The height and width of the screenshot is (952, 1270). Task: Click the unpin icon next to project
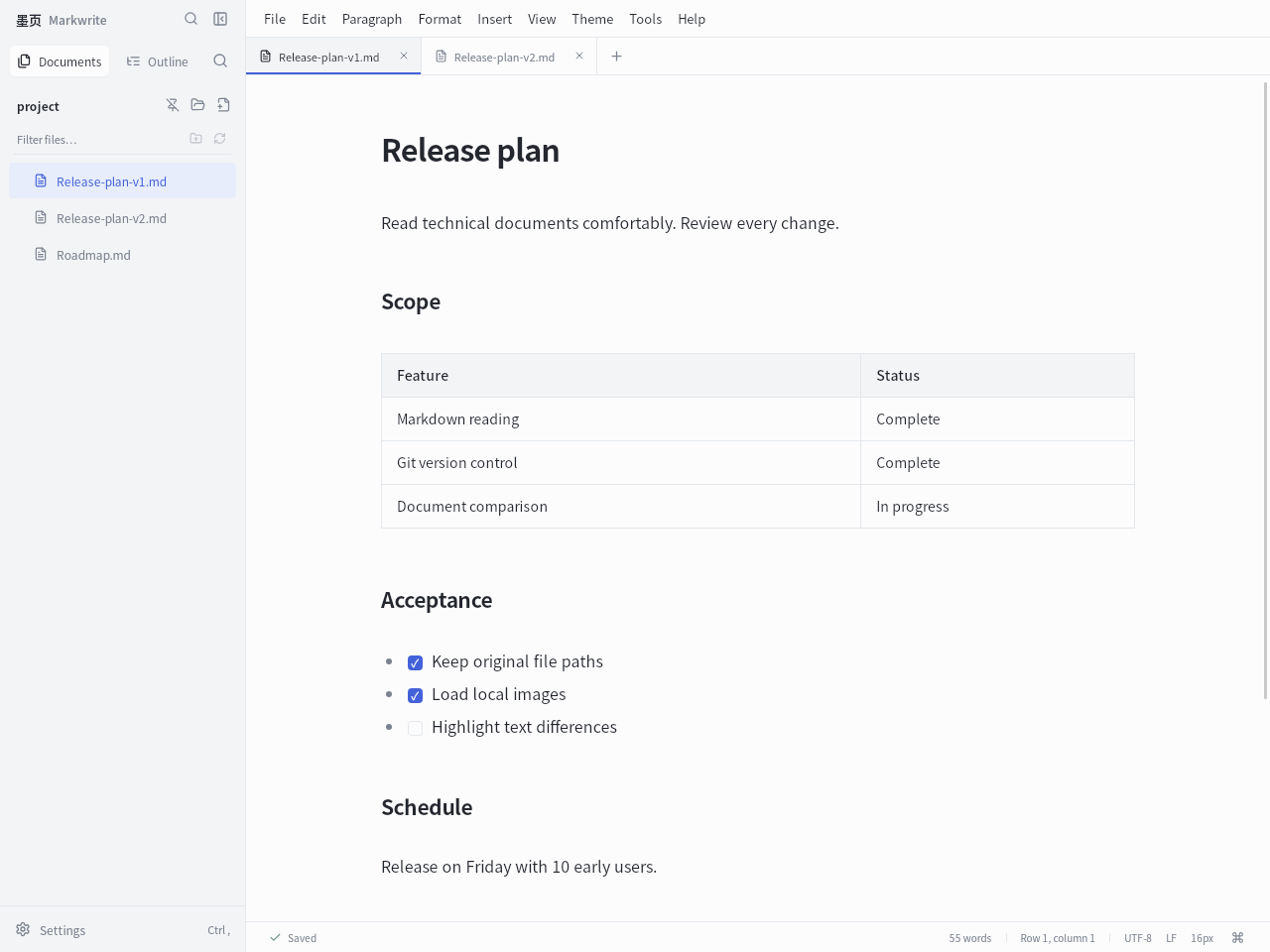point(173,105)
